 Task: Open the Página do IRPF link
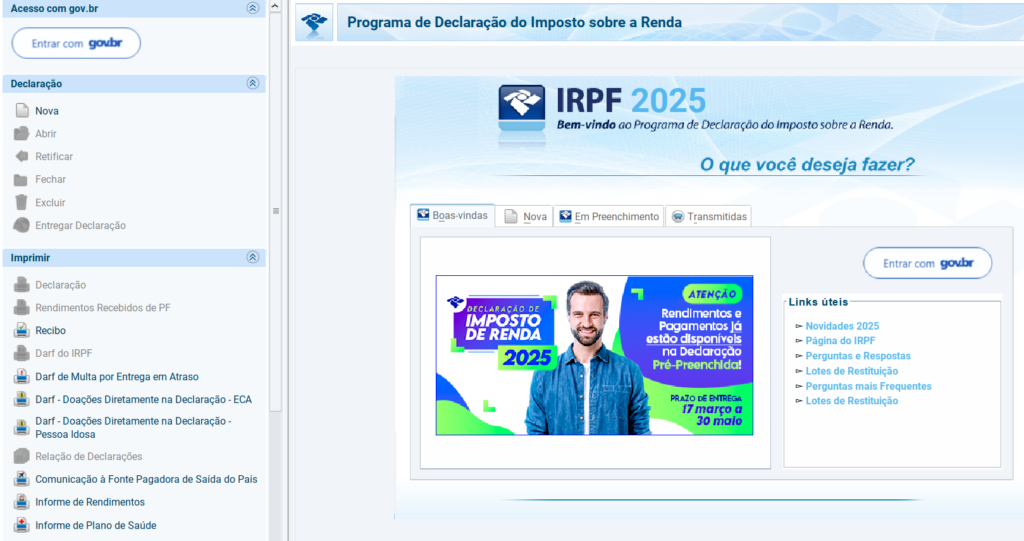(x=840, y=340)
